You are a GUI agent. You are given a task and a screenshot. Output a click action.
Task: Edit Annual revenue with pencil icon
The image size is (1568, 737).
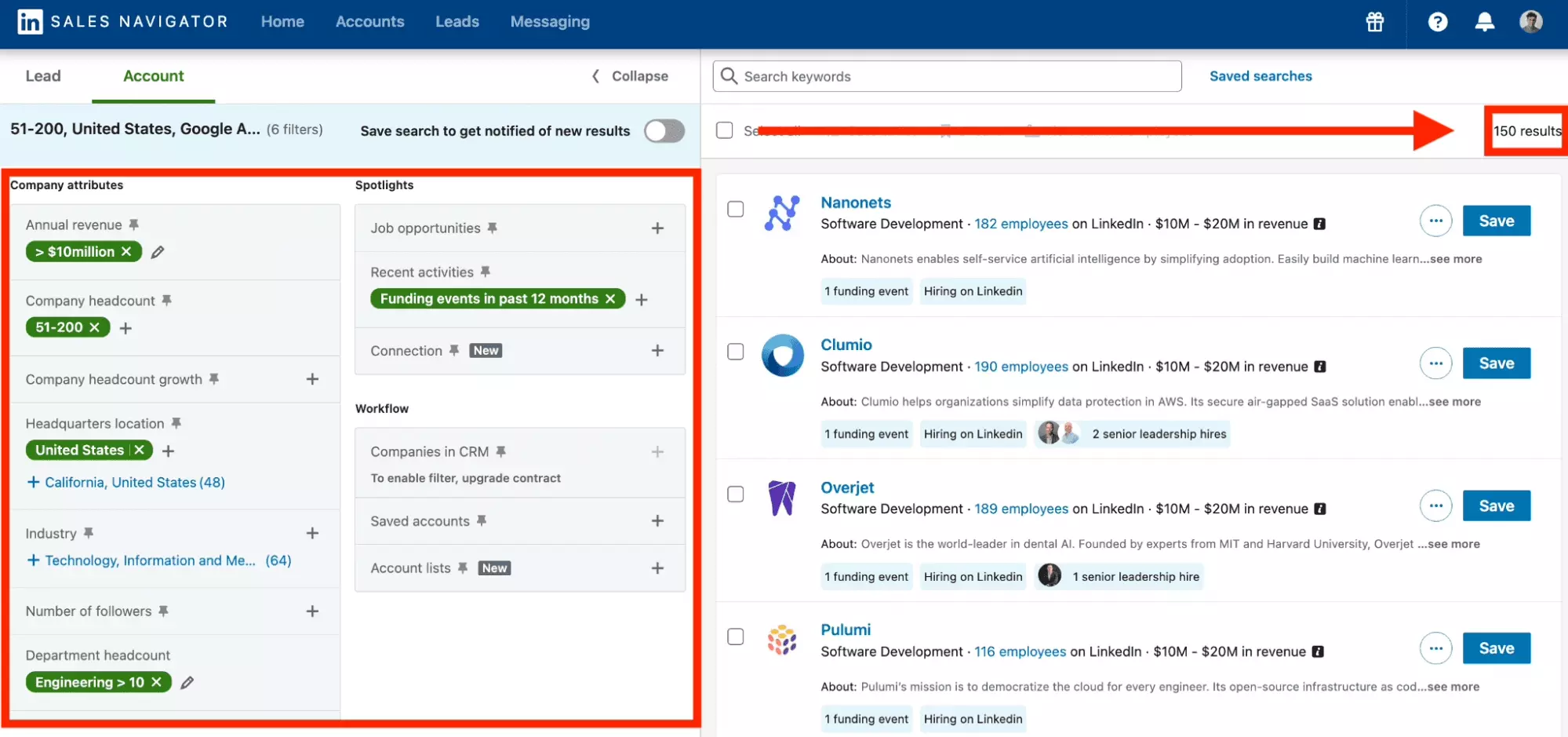coord(158,252)
